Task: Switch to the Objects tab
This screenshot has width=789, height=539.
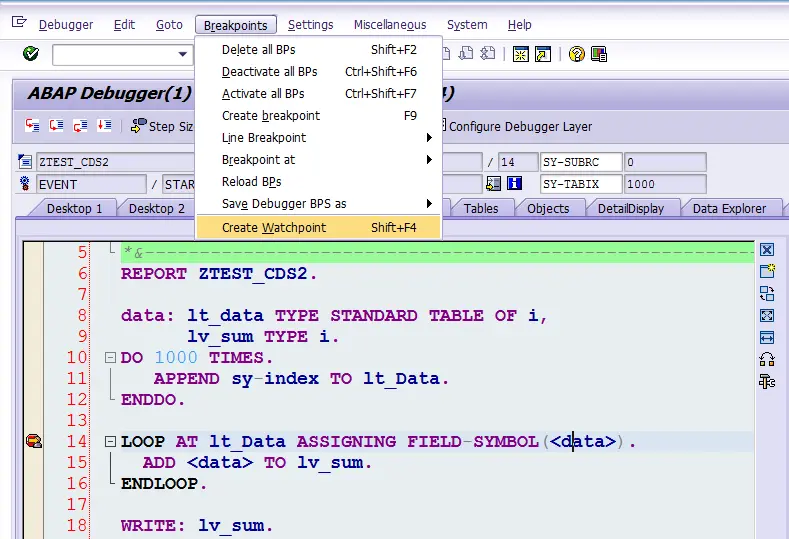Action: pyautogui.click(x=548, y=208)
